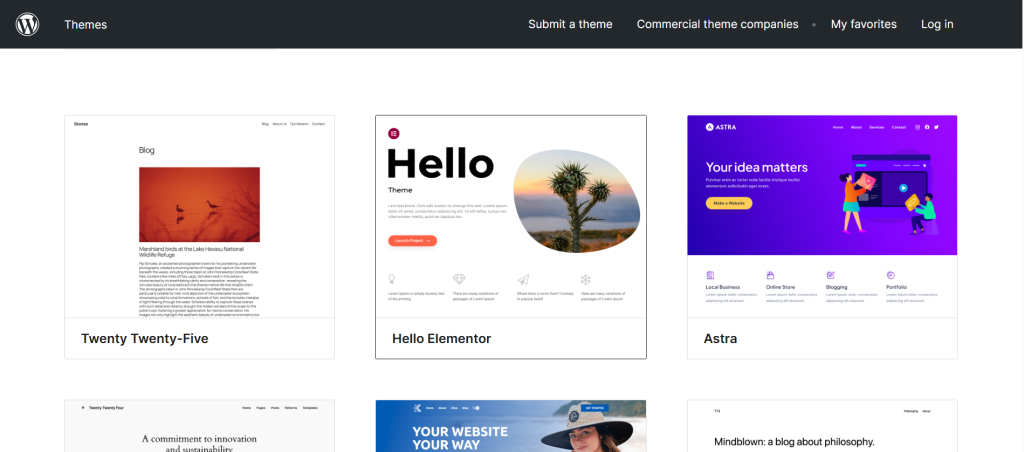Click the Elementor logo icon in Hello preview
Viewport: 1024px width, 452px height.
pyautogui.click(x=394, y=133)
